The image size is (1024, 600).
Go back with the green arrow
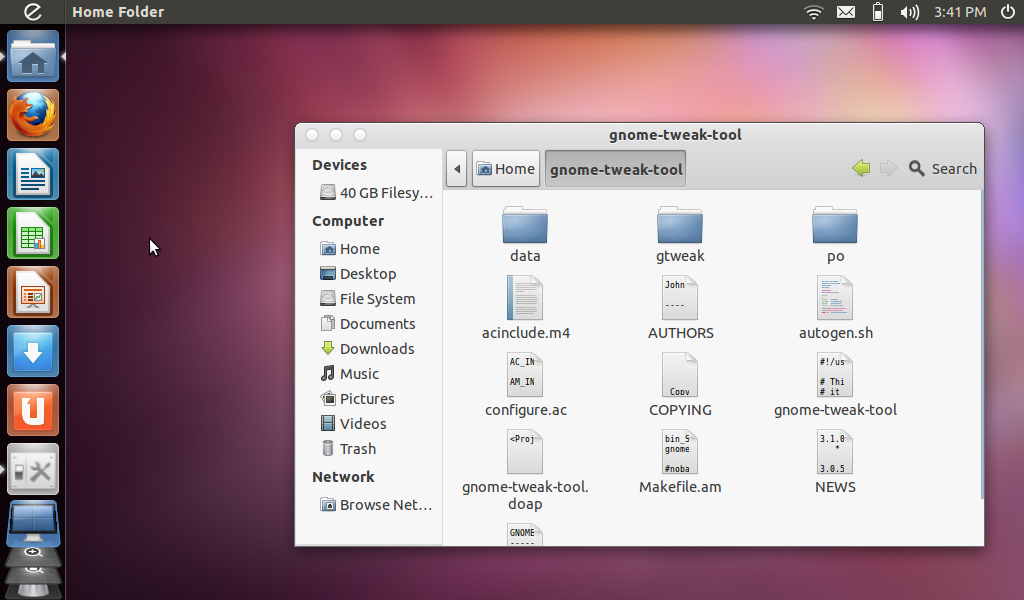coord(861,168)
